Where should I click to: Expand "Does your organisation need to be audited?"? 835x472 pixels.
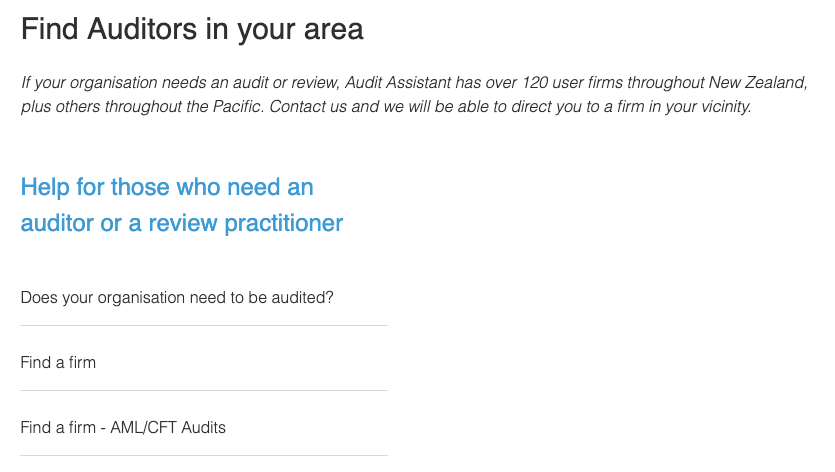[204, 297]
